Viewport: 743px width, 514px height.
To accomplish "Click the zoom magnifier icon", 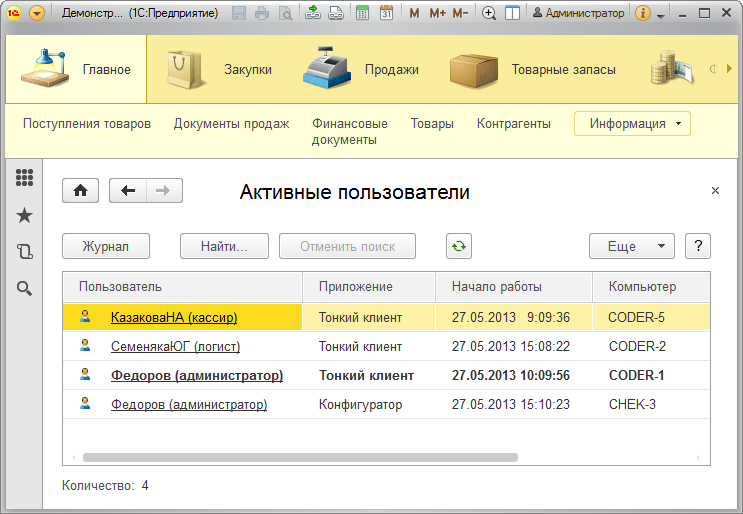I will click(x=489, y=13).
